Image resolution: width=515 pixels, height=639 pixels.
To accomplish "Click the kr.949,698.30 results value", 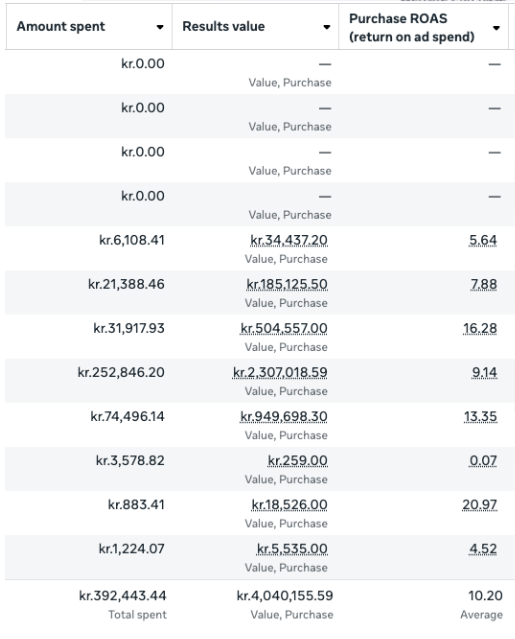I will pos(284,416).
